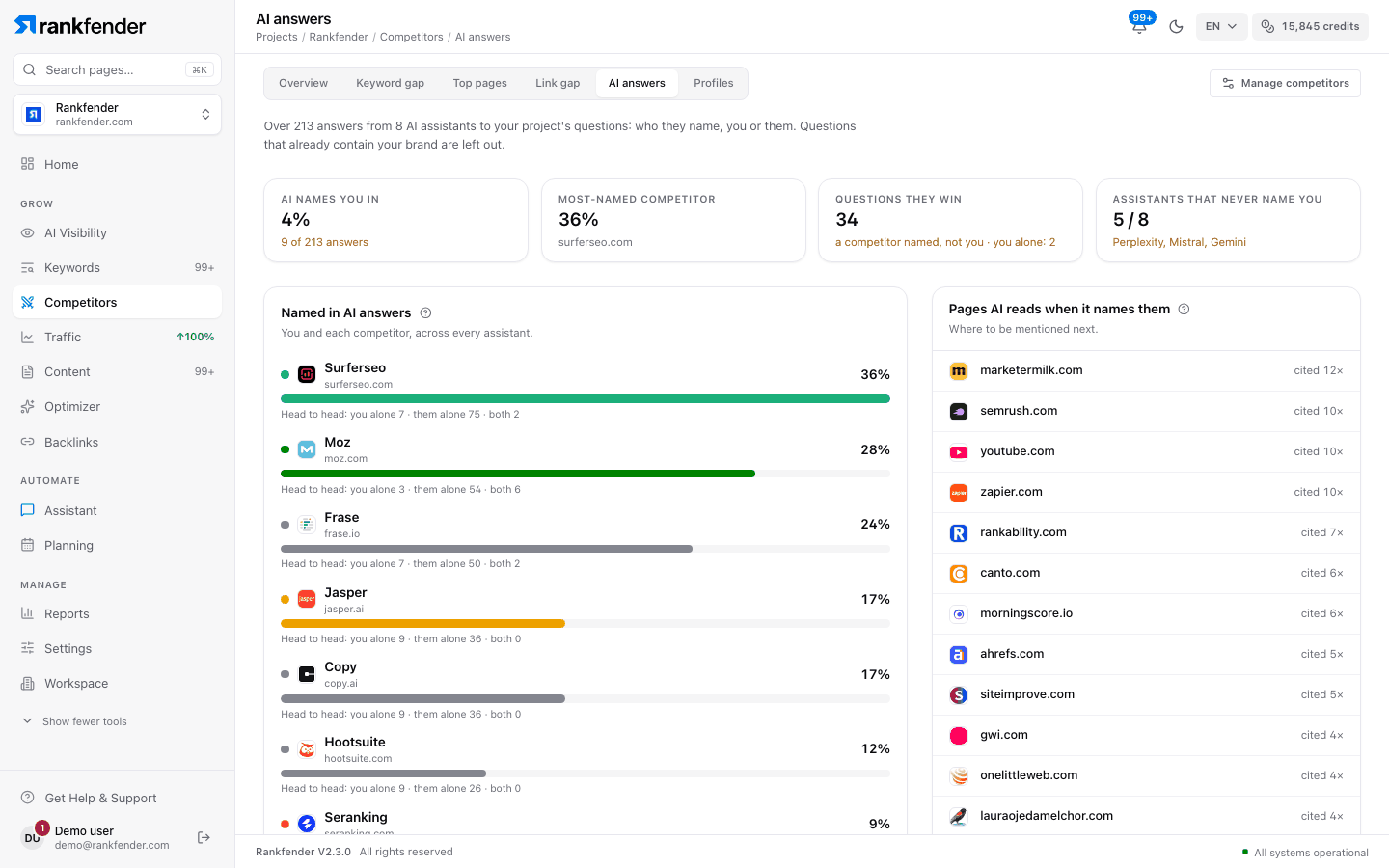Screen dimensions: 1389x868
Task: Click the Demo user avatar
Action: coord(33,837)
